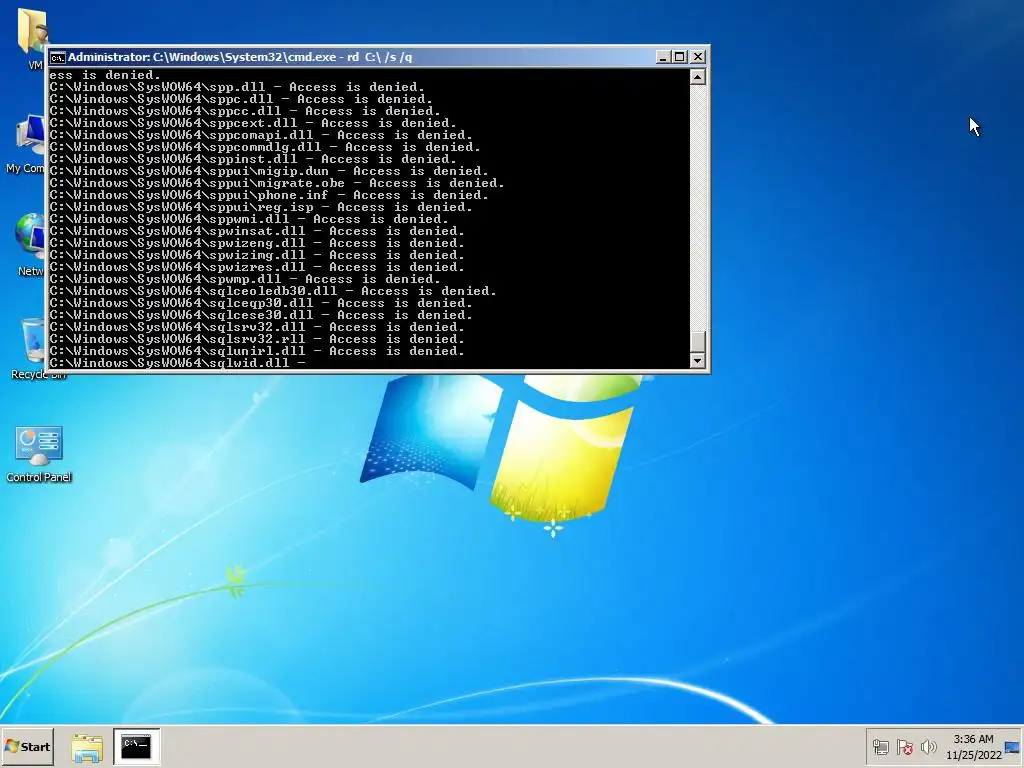Click the line for sqlunirl.dll
The height and width of the screenshot is (768, 1024).
[257, 351]
